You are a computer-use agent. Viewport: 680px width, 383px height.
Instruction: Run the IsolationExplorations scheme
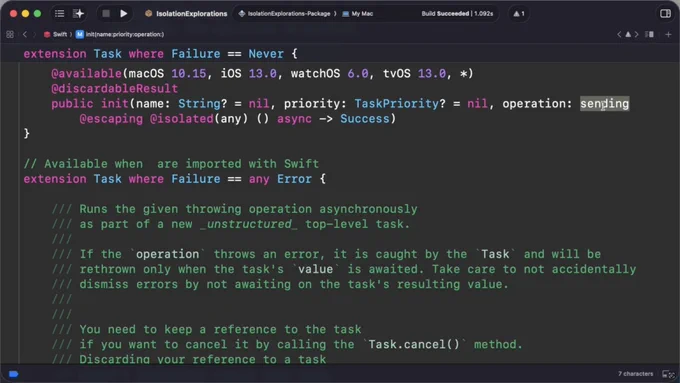(124, 13)
